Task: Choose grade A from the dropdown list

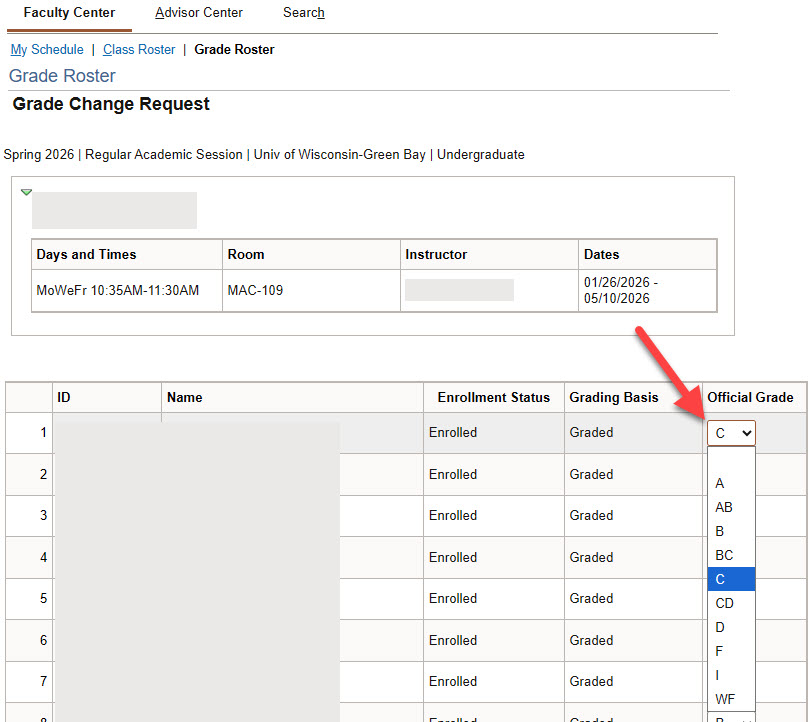Action: 731,483
